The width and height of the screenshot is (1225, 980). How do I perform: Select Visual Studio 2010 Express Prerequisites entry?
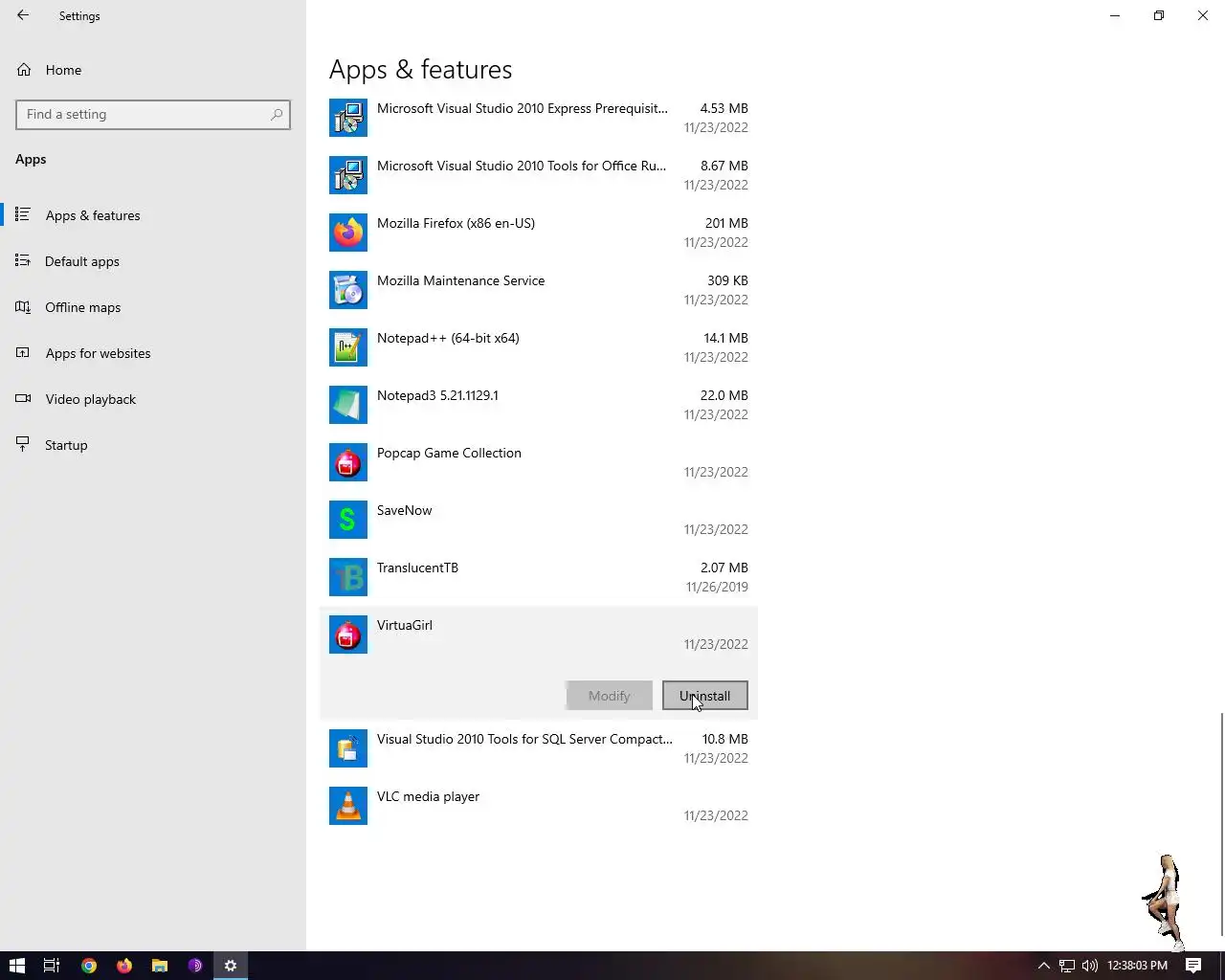click(x=539, y=118)
